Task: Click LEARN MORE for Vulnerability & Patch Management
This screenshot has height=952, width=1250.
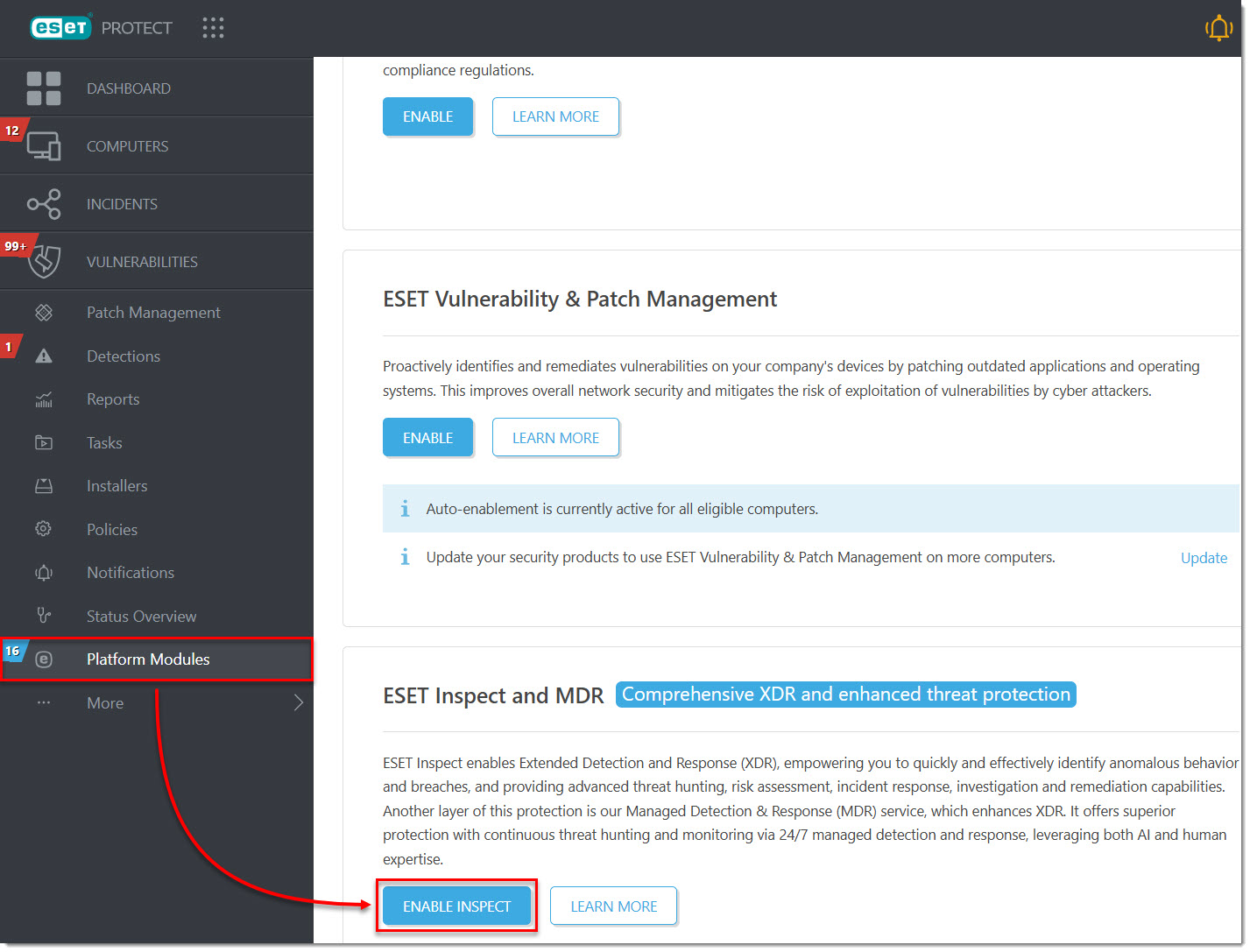Action: click(555, 438)
